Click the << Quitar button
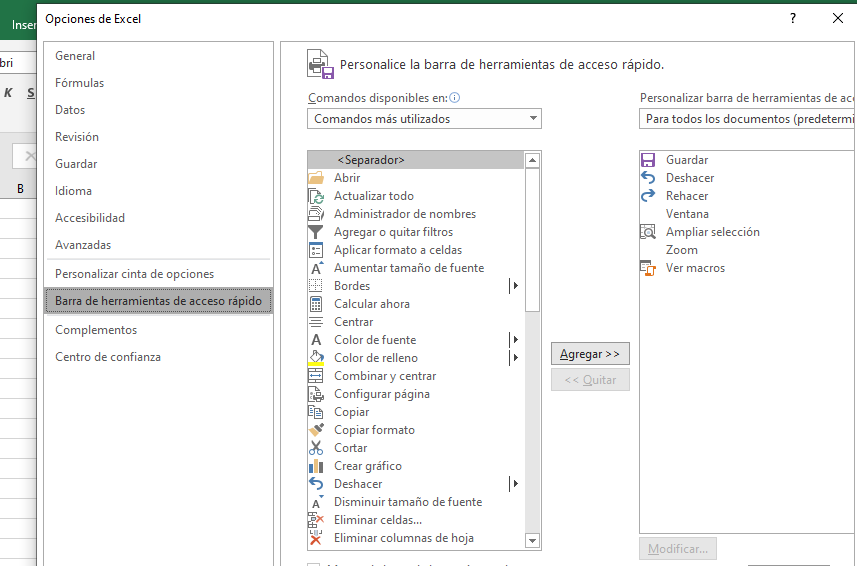Image resolution: width=857 pixels, height=566 pixels. tap(590, 380)
